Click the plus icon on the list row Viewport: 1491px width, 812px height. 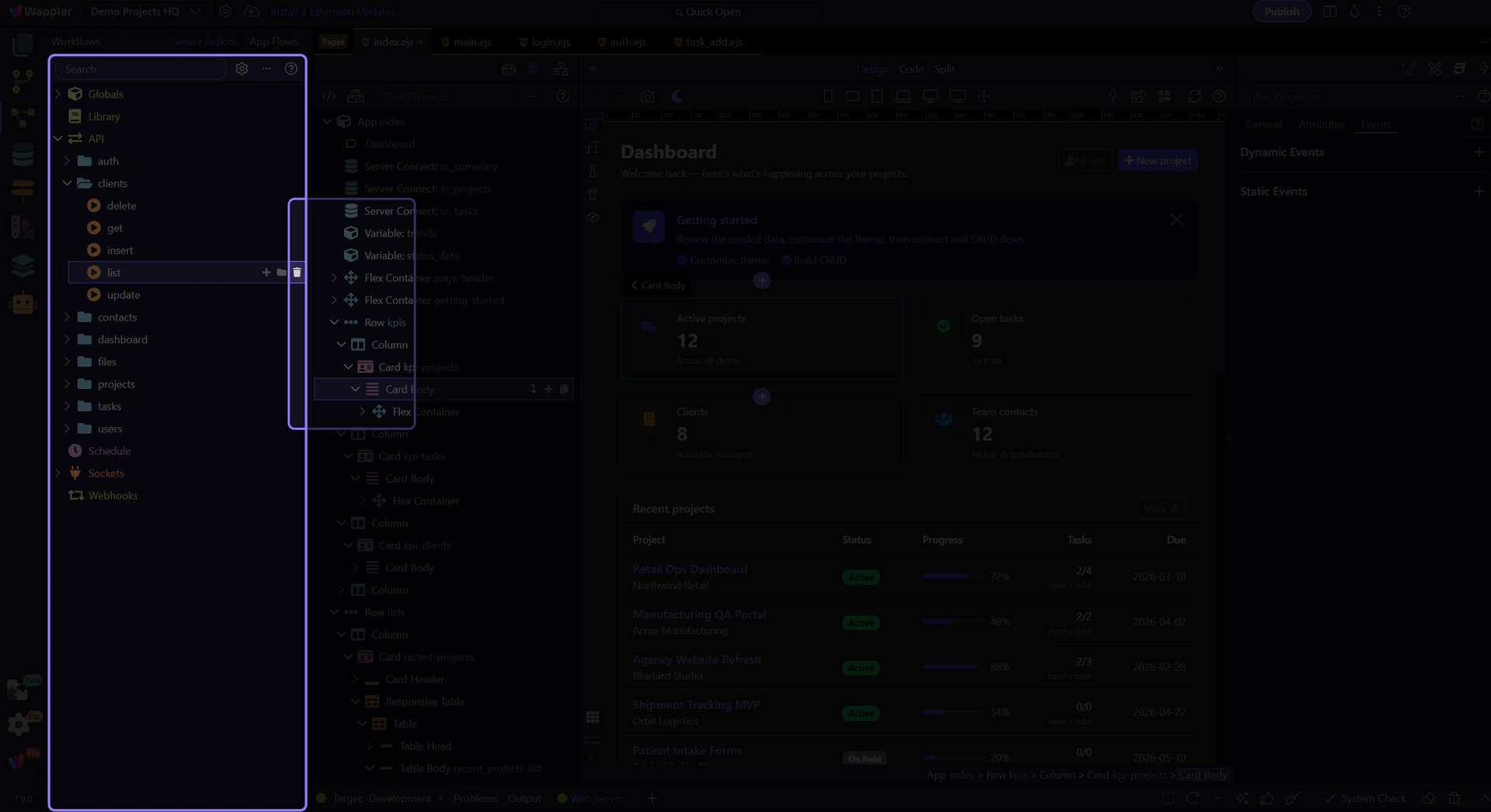pyautogui.click(x=266, y=272)
